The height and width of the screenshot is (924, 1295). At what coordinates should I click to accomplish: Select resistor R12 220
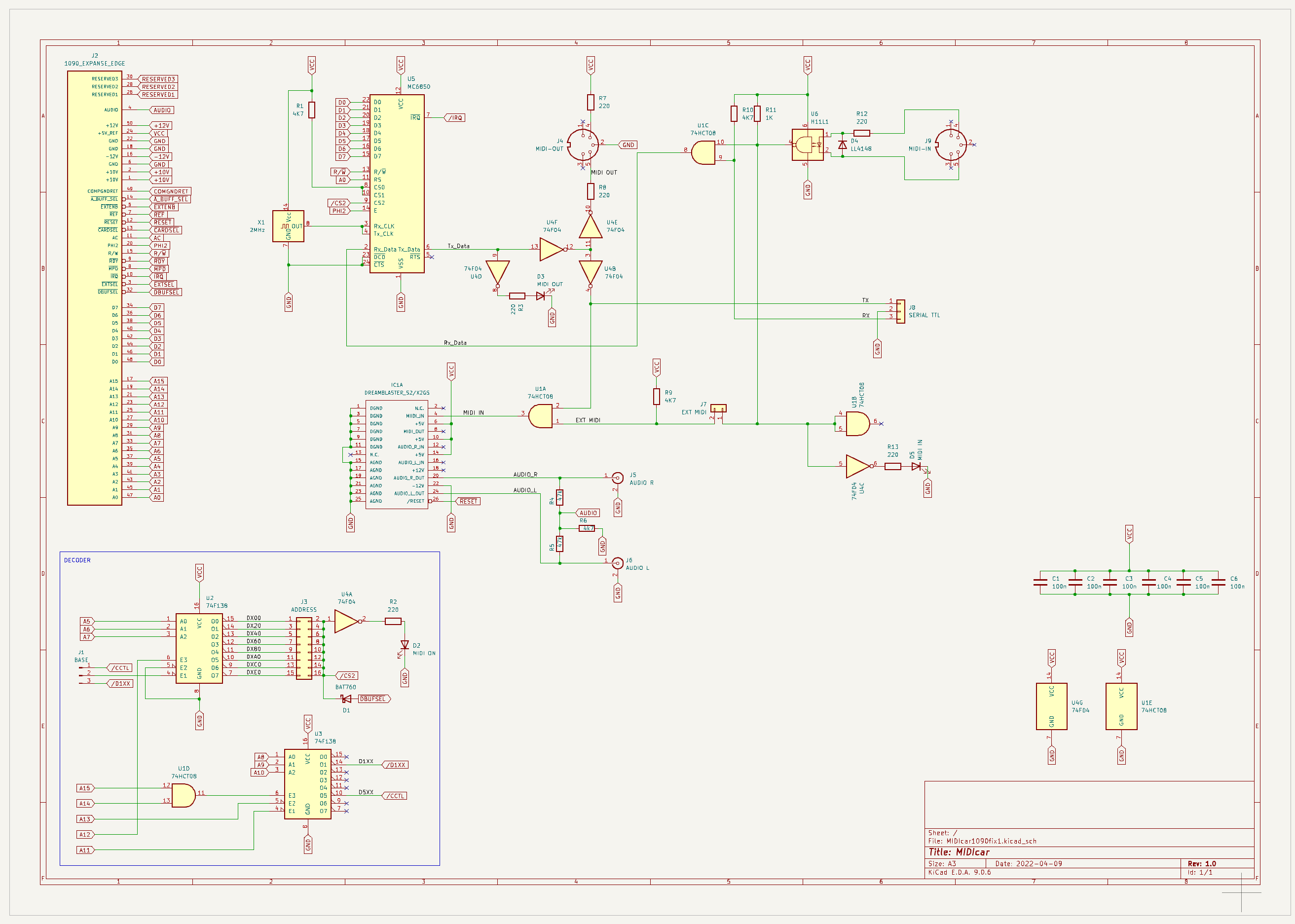861,132
